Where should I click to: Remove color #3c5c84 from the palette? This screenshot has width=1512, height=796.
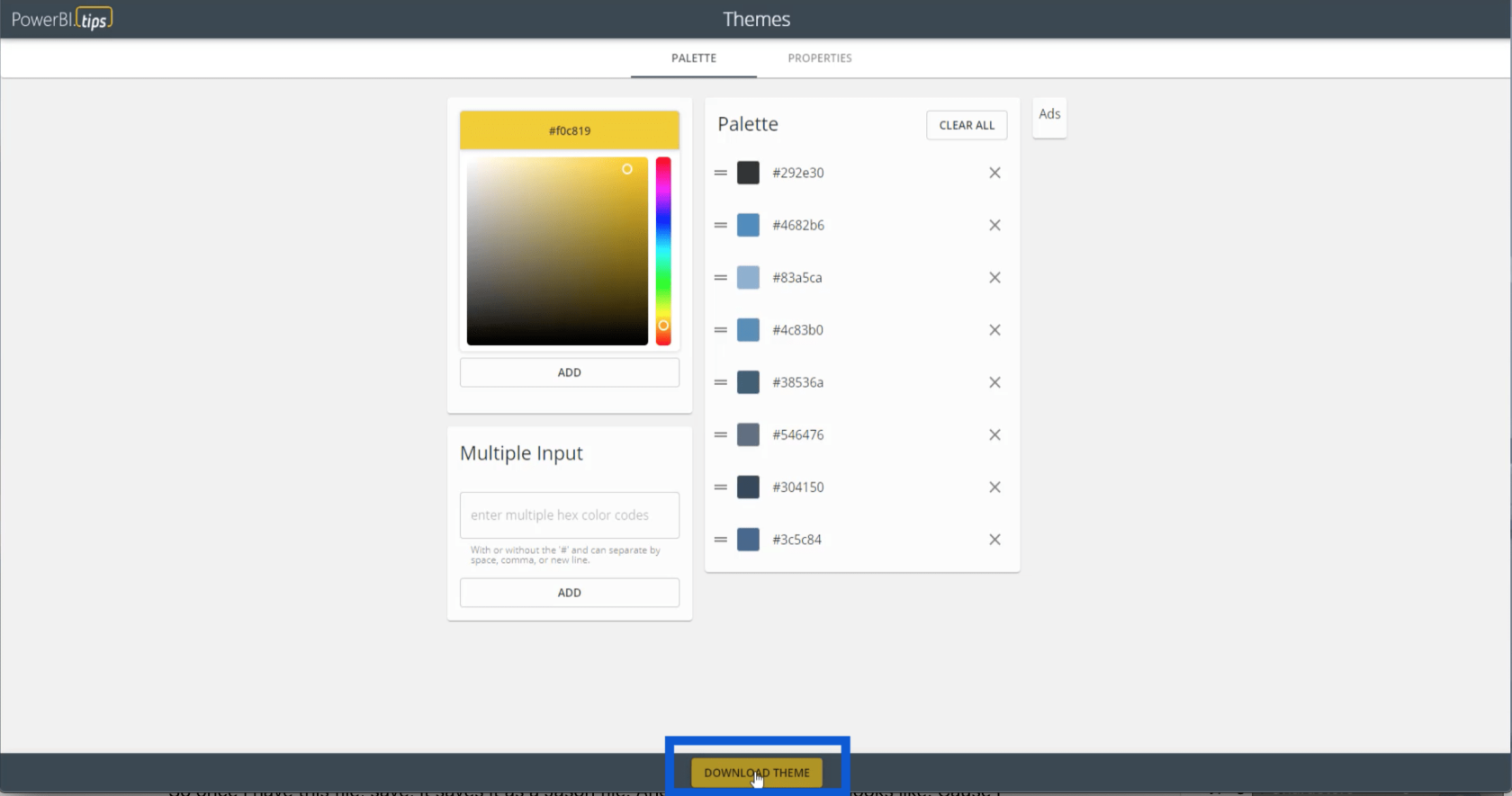pos(994,540)
